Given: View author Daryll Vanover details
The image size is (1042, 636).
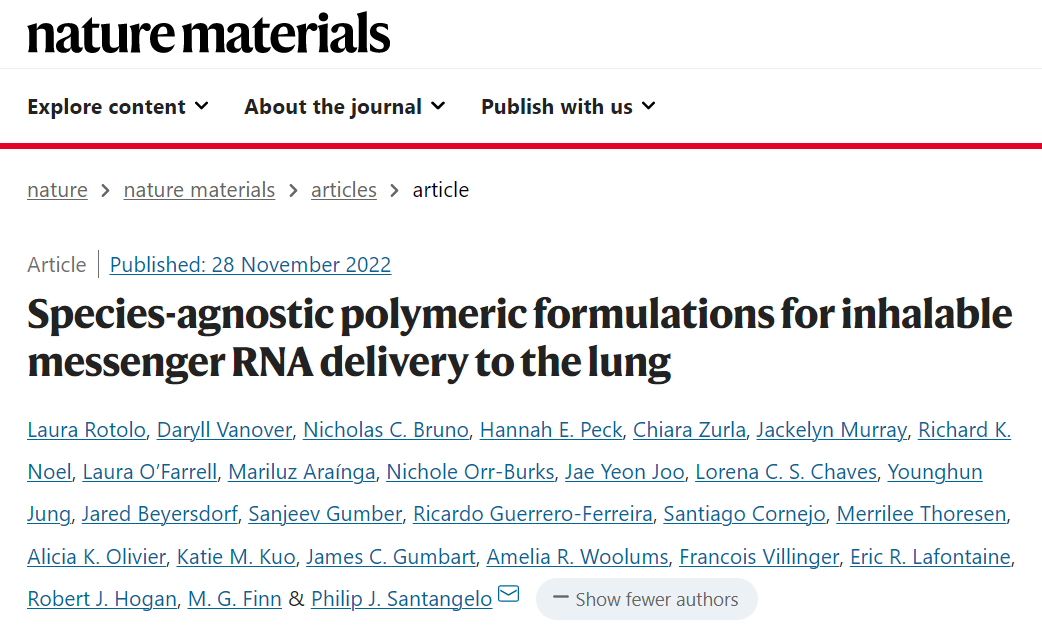Looking at the screenshot, I should (x=225, y=430).
